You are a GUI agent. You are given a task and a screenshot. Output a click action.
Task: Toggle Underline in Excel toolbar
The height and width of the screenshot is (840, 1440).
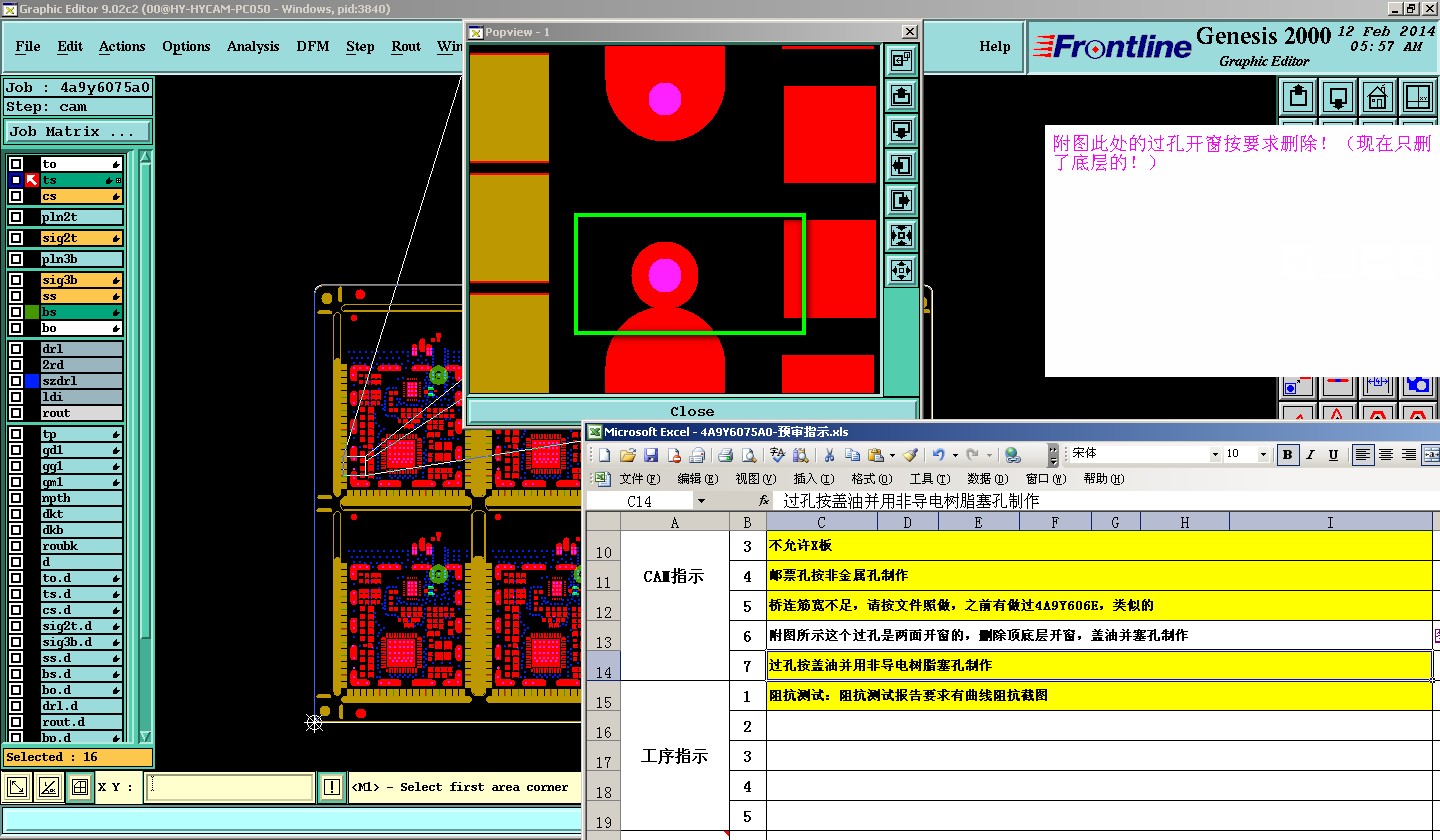point(1333,455)
